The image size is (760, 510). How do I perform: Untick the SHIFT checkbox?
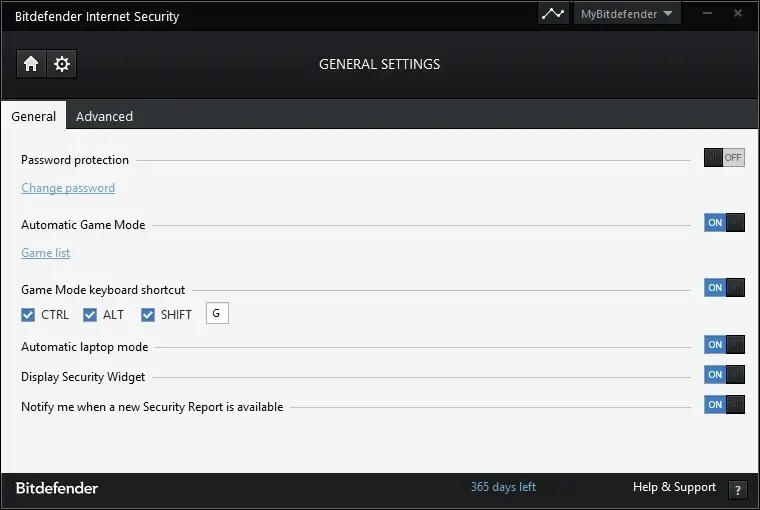(148, 315)
